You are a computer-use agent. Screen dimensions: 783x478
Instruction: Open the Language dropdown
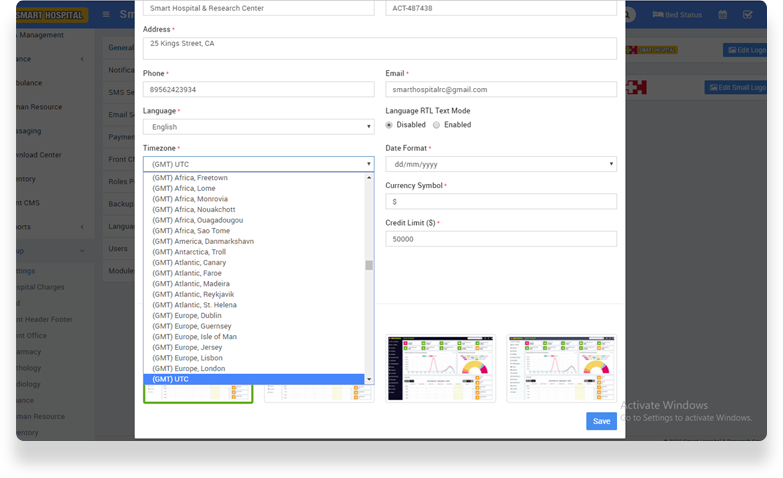coord(258,127)
